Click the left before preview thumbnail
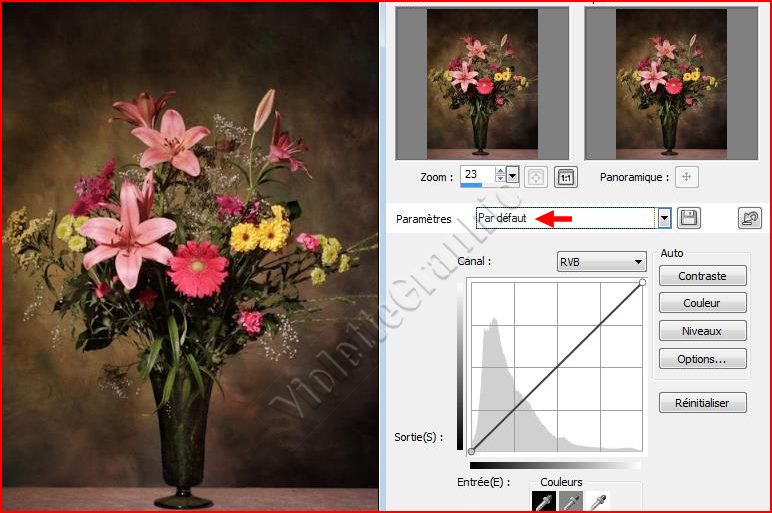This screenshot has height=513, width=772. click(482, 82)
